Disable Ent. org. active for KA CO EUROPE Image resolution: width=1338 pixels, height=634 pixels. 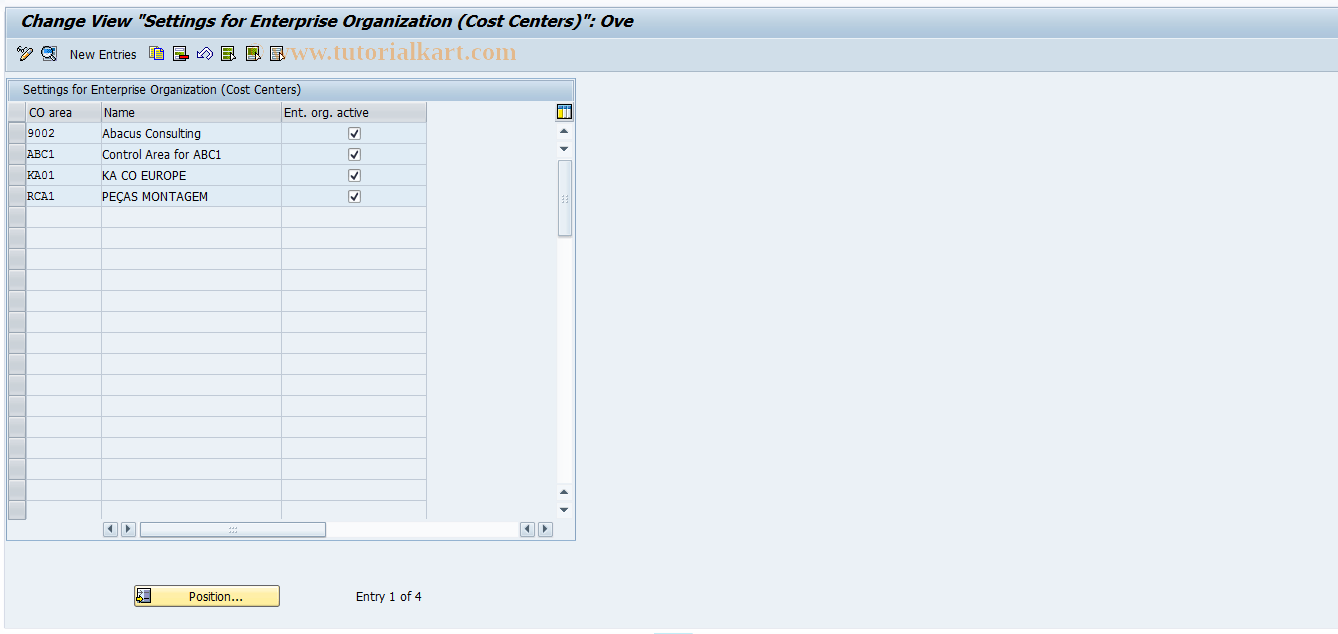(354, 175)
